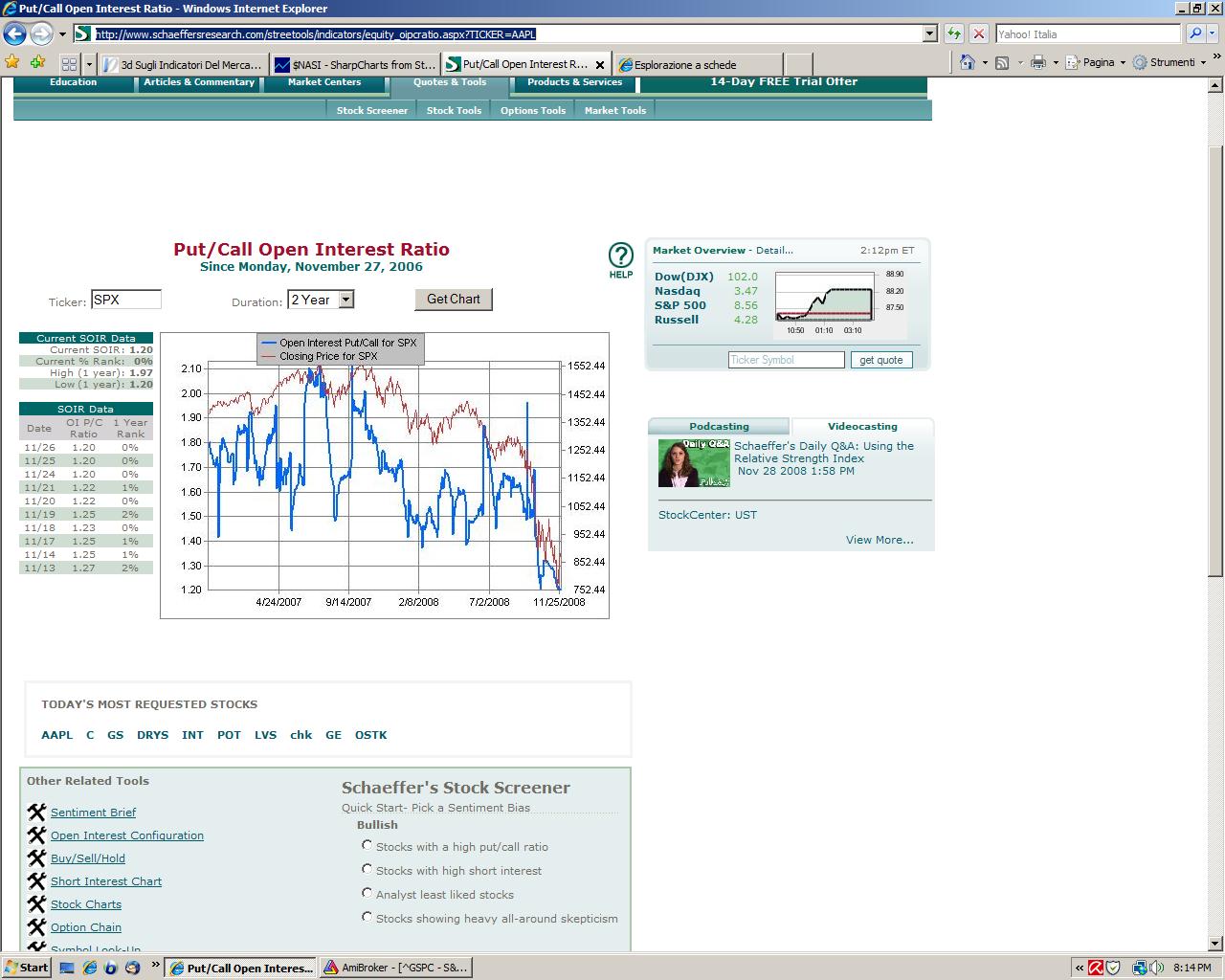The height and width of the screenshot is (980, 1225).
Task: Switch to the Videocasting tab
Action: point(862,426)
